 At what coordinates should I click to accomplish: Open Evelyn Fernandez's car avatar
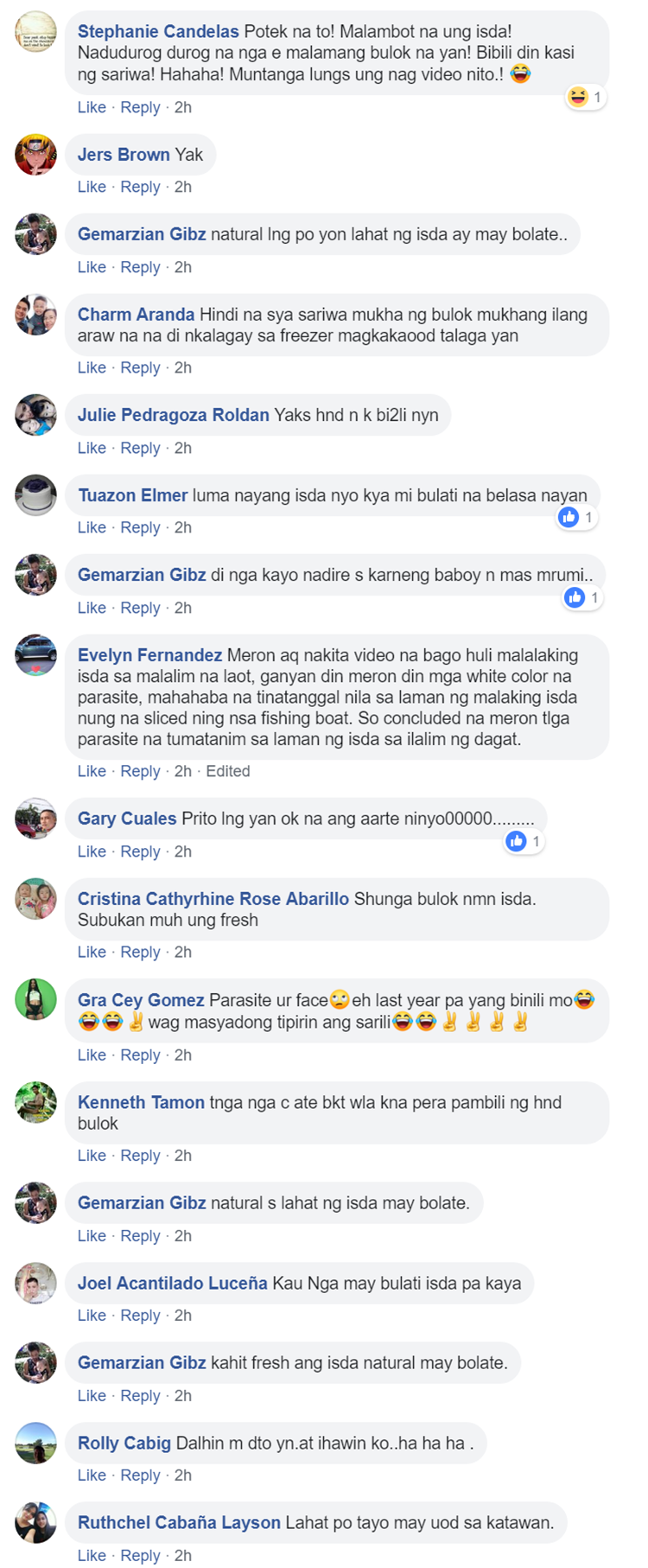35,655
